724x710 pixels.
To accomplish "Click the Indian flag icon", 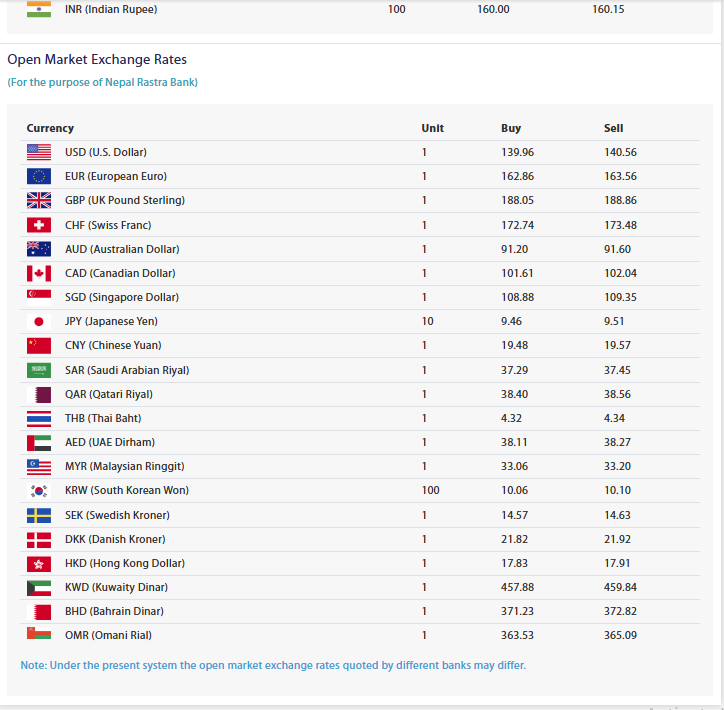I will (x=39, y=9).
